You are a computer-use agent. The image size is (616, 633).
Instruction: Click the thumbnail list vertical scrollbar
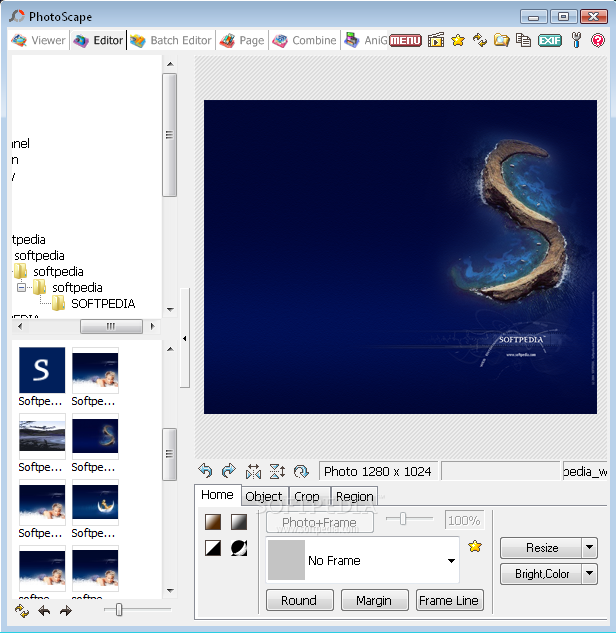[170, 455]
